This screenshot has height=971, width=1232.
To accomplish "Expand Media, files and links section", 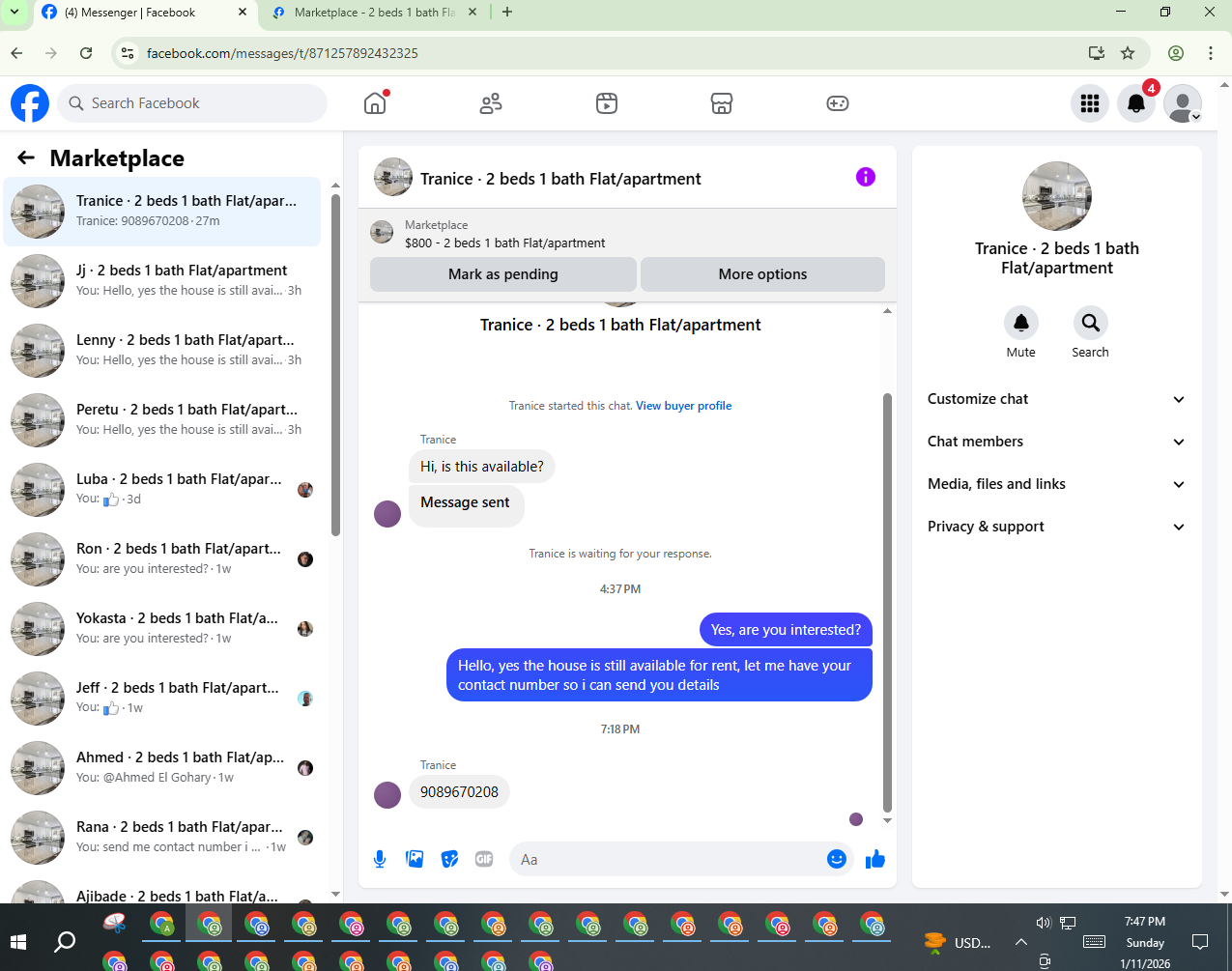I will (x=1057, y=484).
